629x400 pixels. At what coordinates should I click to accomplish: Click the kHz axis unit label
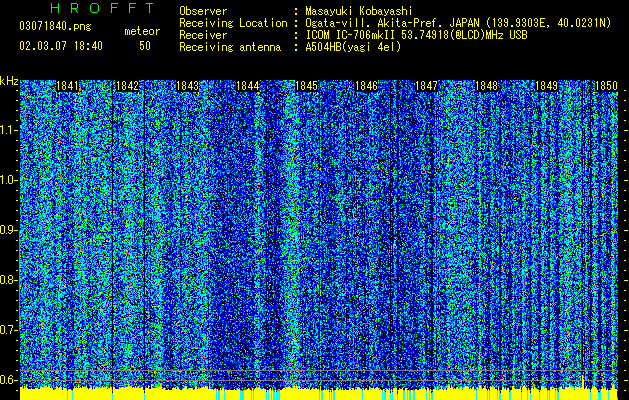coord(9,81)
